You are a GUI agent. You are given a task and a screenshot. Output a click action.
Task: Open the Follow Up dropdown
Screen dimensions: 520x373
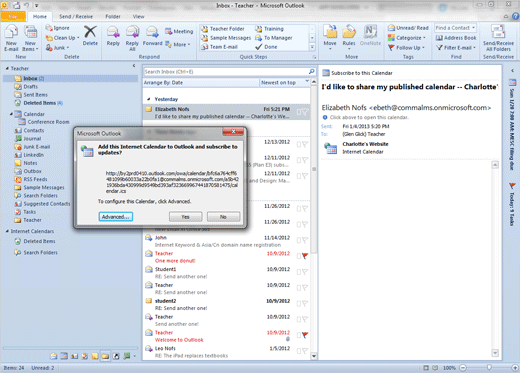point(407,48)
